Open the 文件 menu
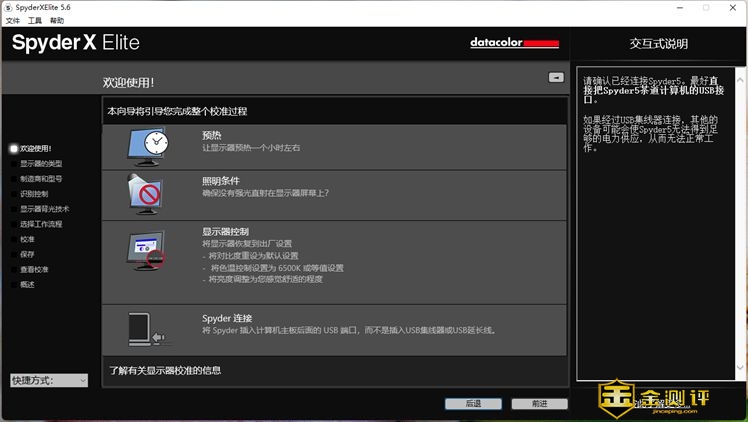The width and height of the screenshot is (748, 422). (12, 20)
